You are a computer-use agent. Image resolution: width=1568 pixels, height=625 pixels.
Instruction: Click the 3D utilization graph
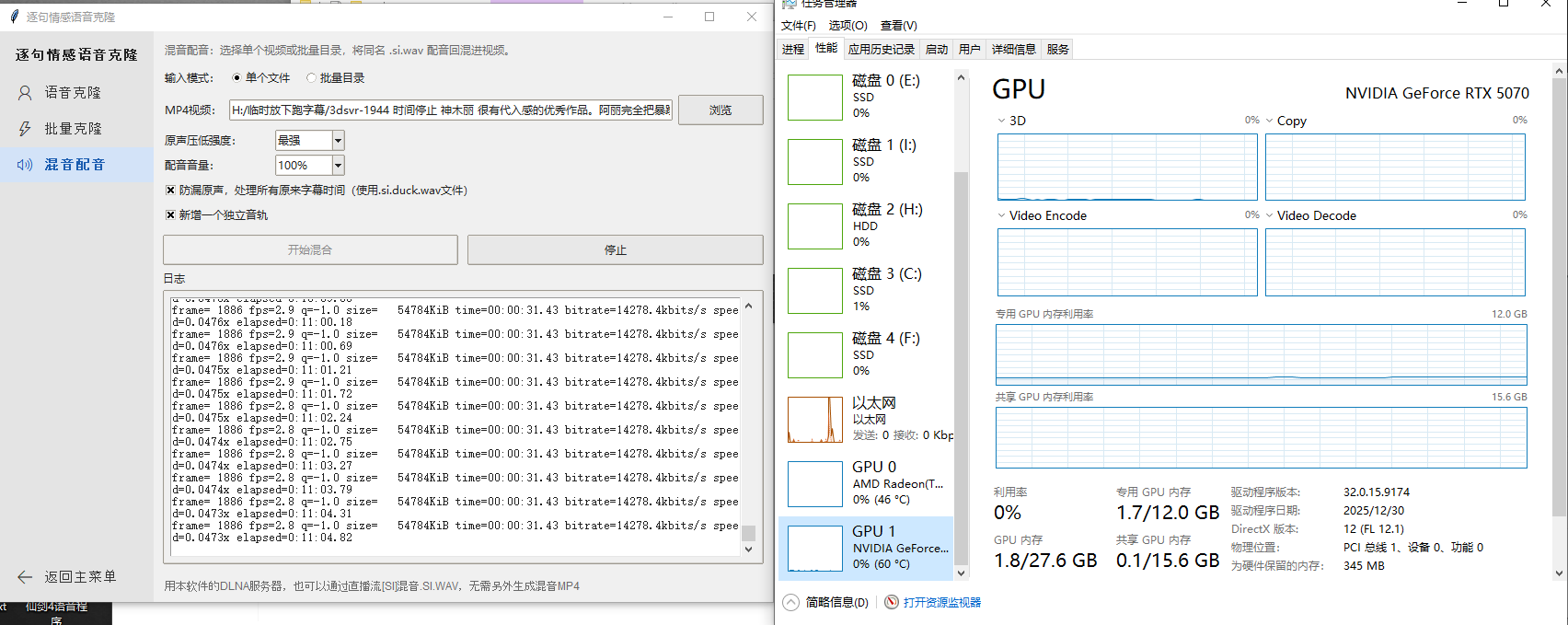[x=1127, y=167]
